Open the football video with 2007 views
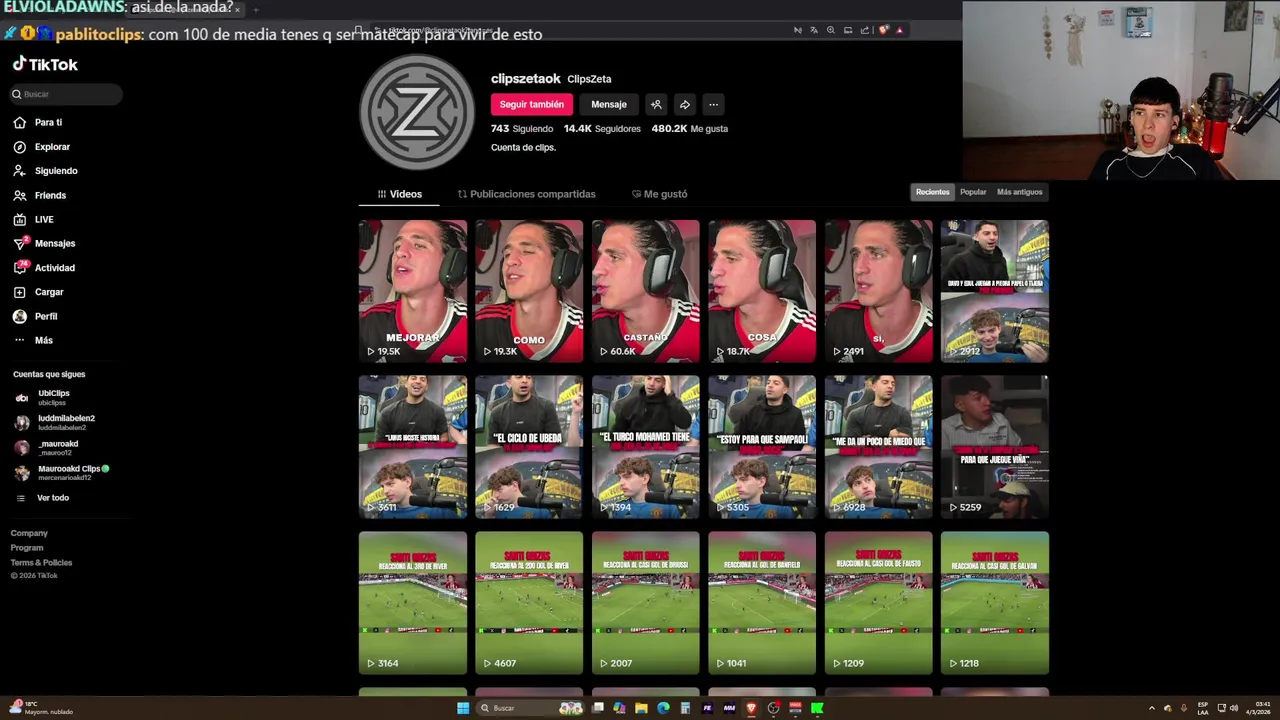 (x=646, y=603)
